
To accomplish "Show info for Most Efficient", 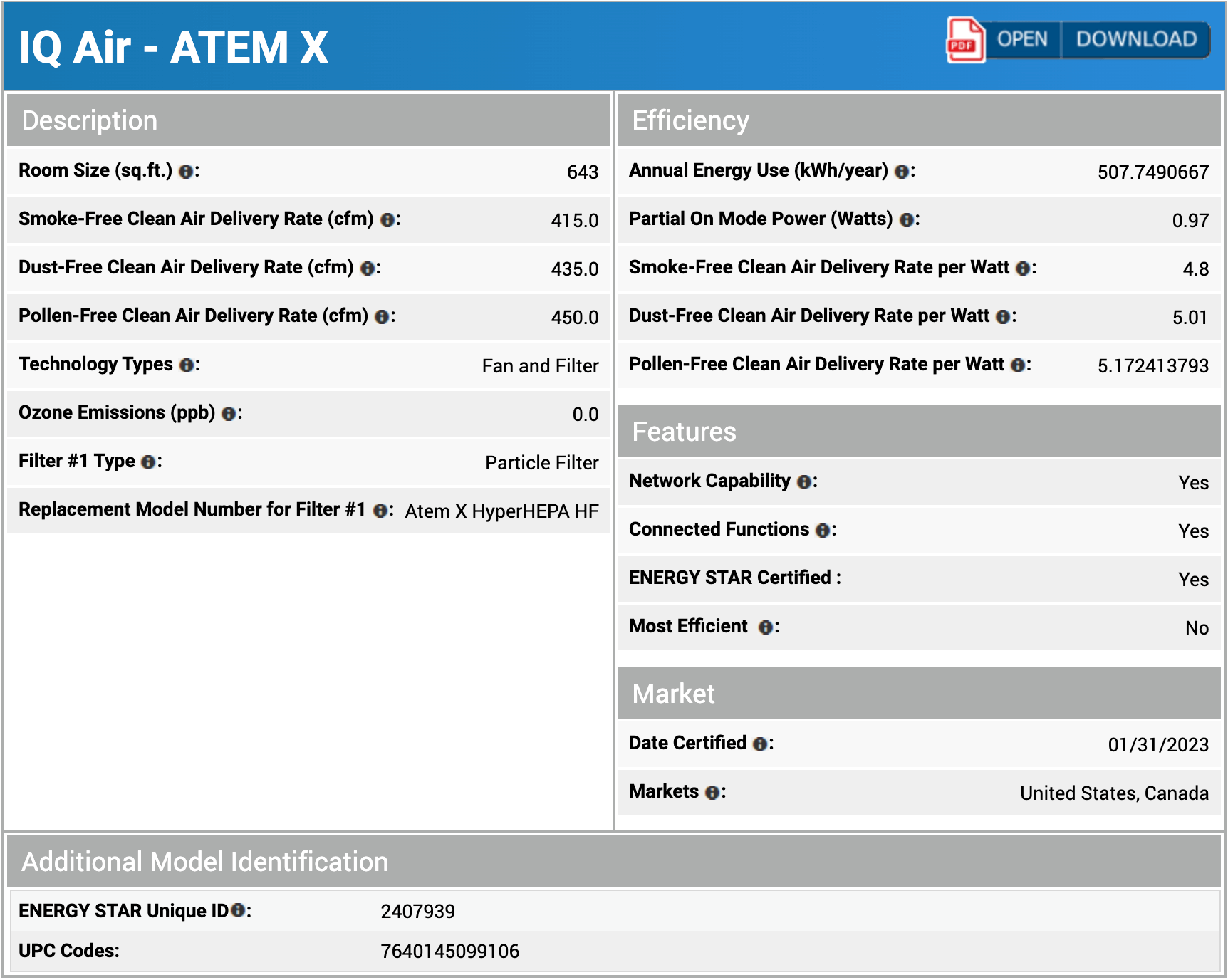I will 766,627.
